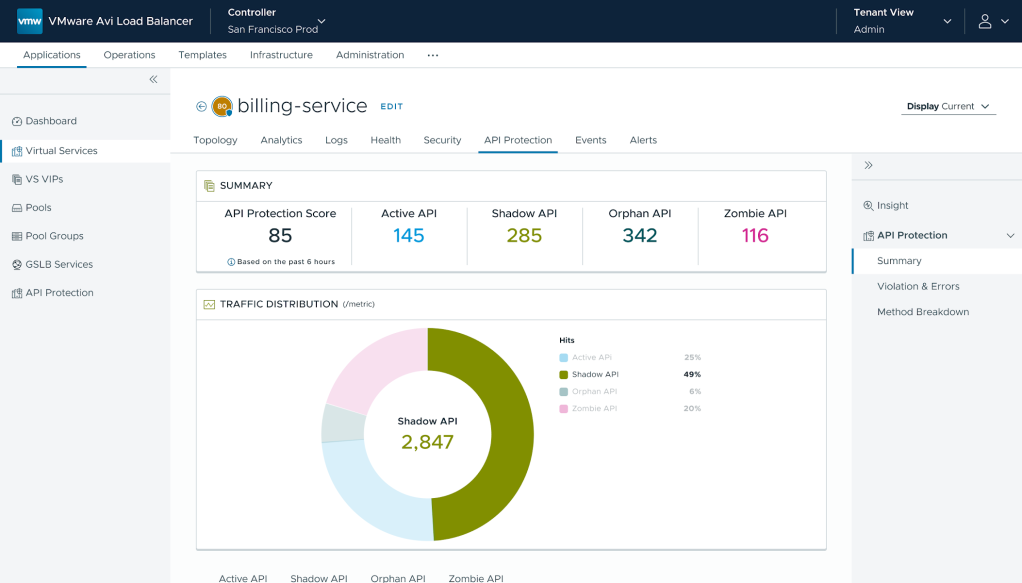Open the Display Current dropdown
This screenshot has width=1022, height=583.
click(x=948, y=106)
